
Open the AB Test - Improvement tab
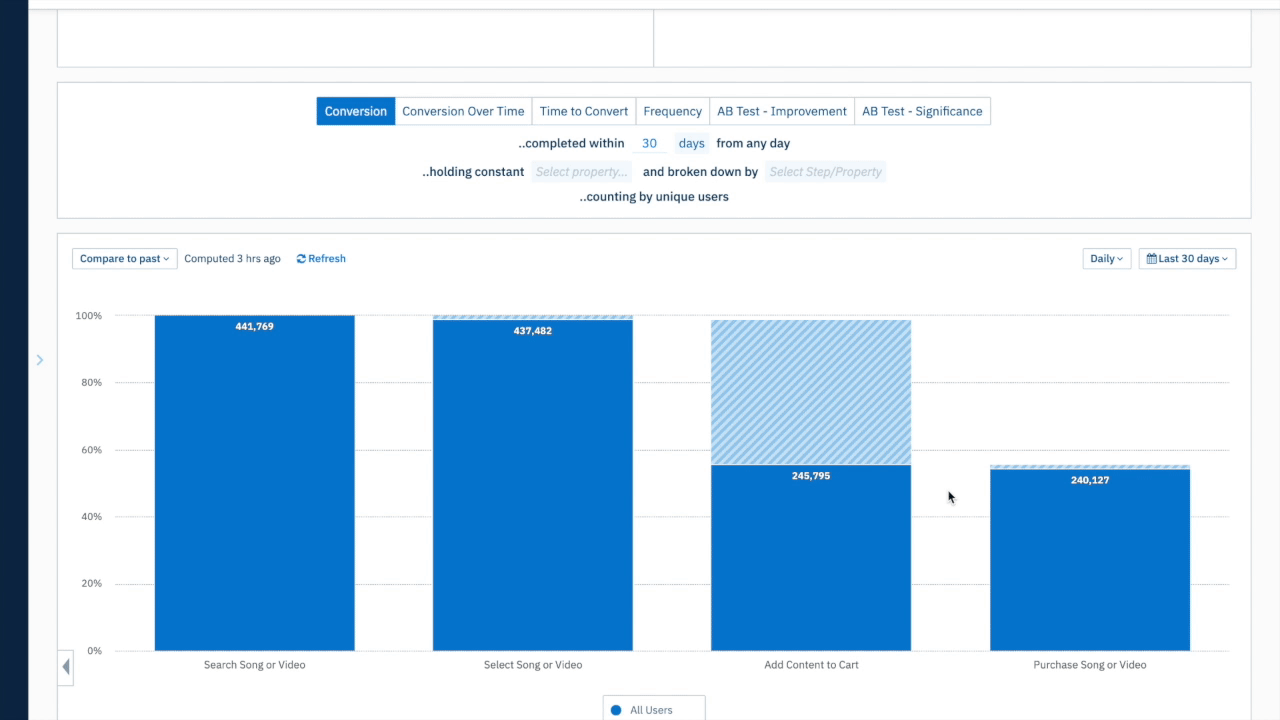[782, 111]
